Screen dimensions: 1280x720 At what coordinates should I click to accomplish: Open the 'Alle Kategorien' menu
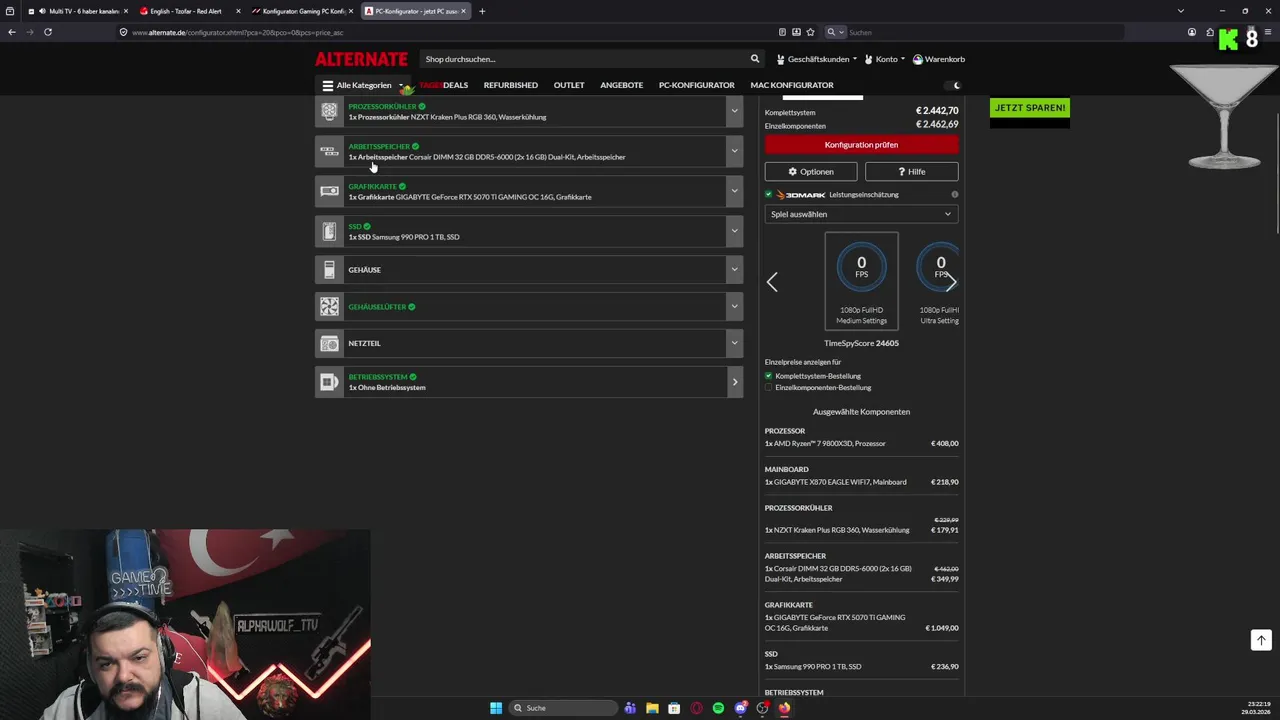point(362,85)
